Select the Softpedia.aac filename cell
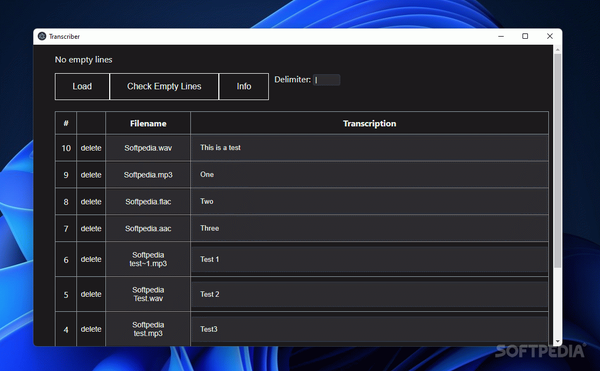600x371 pixels. click(148, 228)
